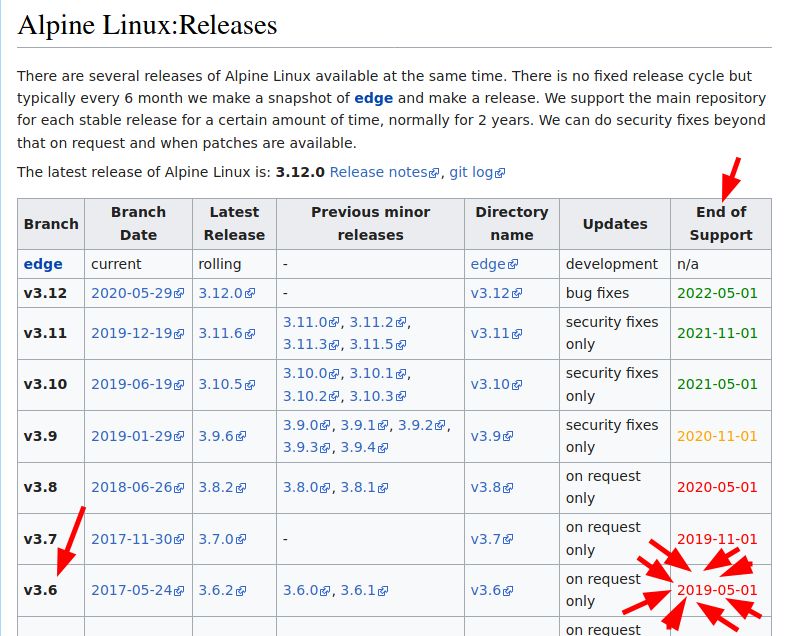The height and width of the screenshot is (636, 786).
Task: Open branch date 2018-06-26 link
Action: click(137, 487)
